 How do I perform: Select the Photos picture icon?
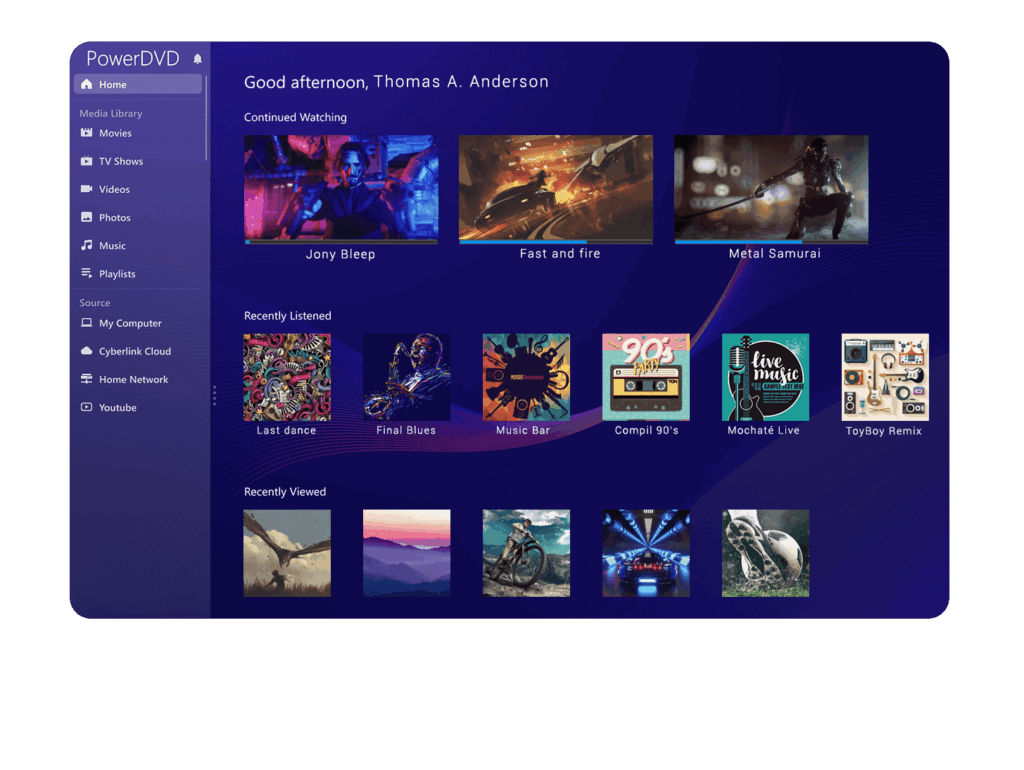point(86,217)
